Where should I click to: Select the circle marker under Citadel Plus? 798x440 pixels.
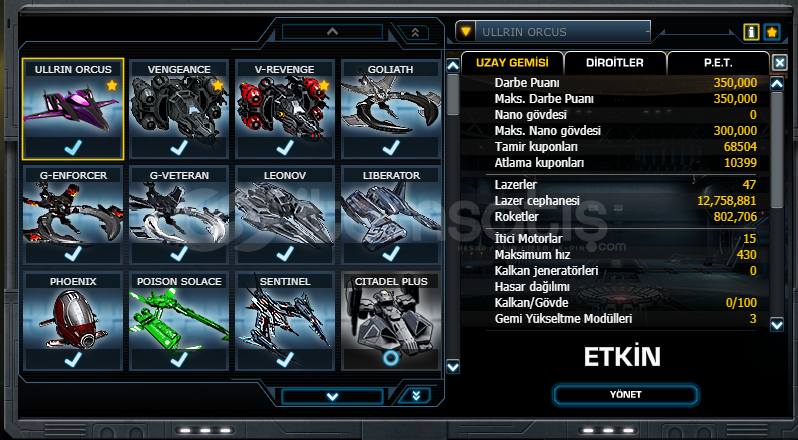point(390,359)
